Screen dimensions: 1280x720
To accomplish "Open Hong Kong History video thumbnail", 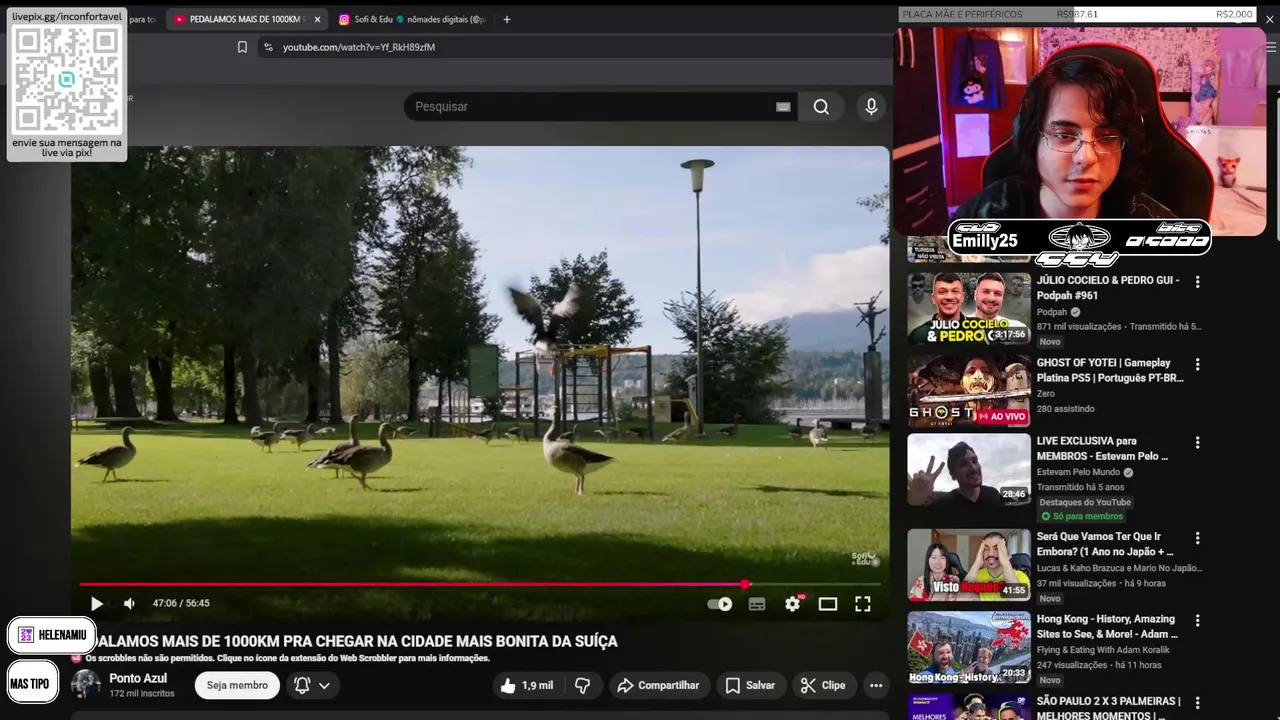I will [x=969, y=646].
